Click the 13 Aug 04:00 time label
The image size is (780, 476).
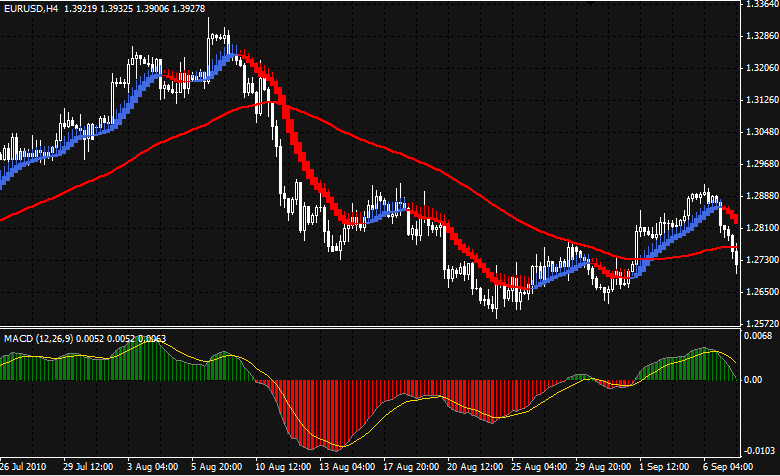click(347, 467)
